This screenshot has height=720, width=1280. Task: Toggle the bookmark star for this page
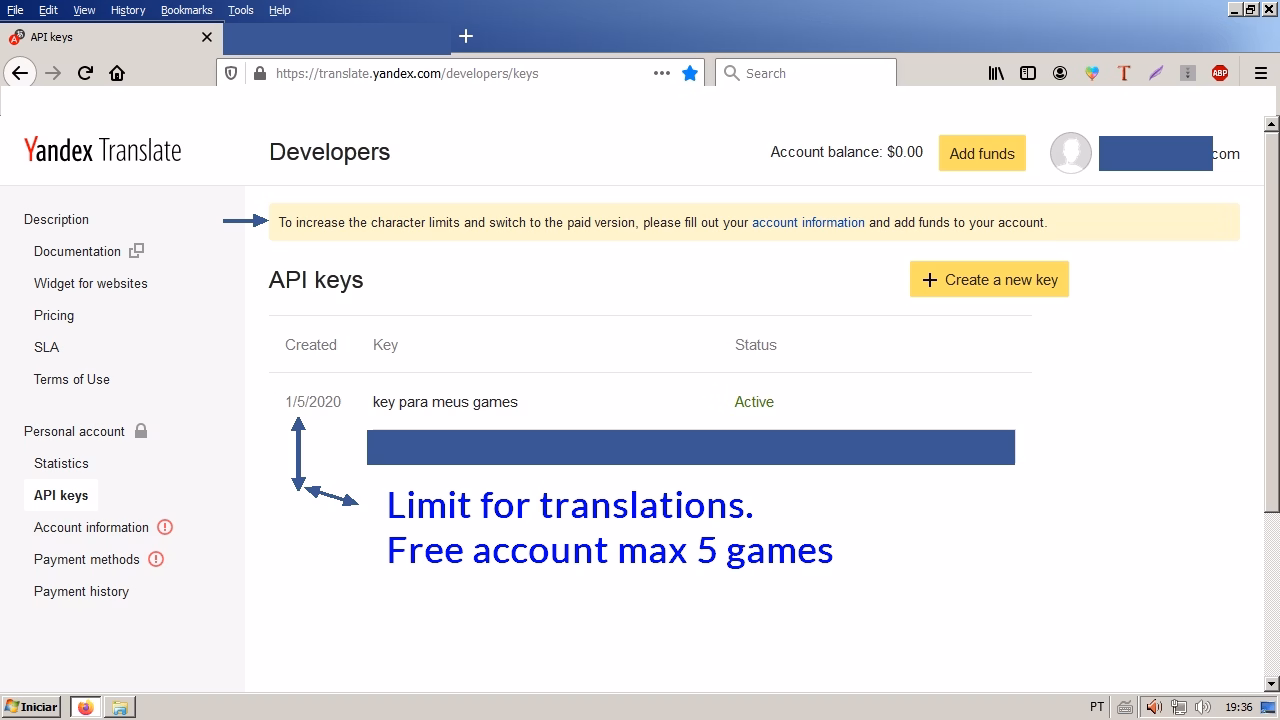tap(690, 73)
